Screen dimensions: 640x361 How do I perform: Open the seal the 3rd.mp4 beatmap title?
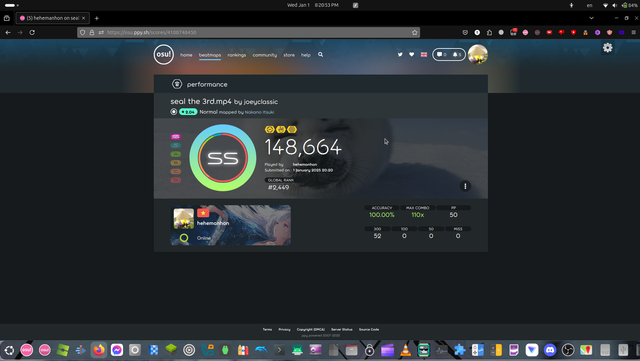click(201, 101)
